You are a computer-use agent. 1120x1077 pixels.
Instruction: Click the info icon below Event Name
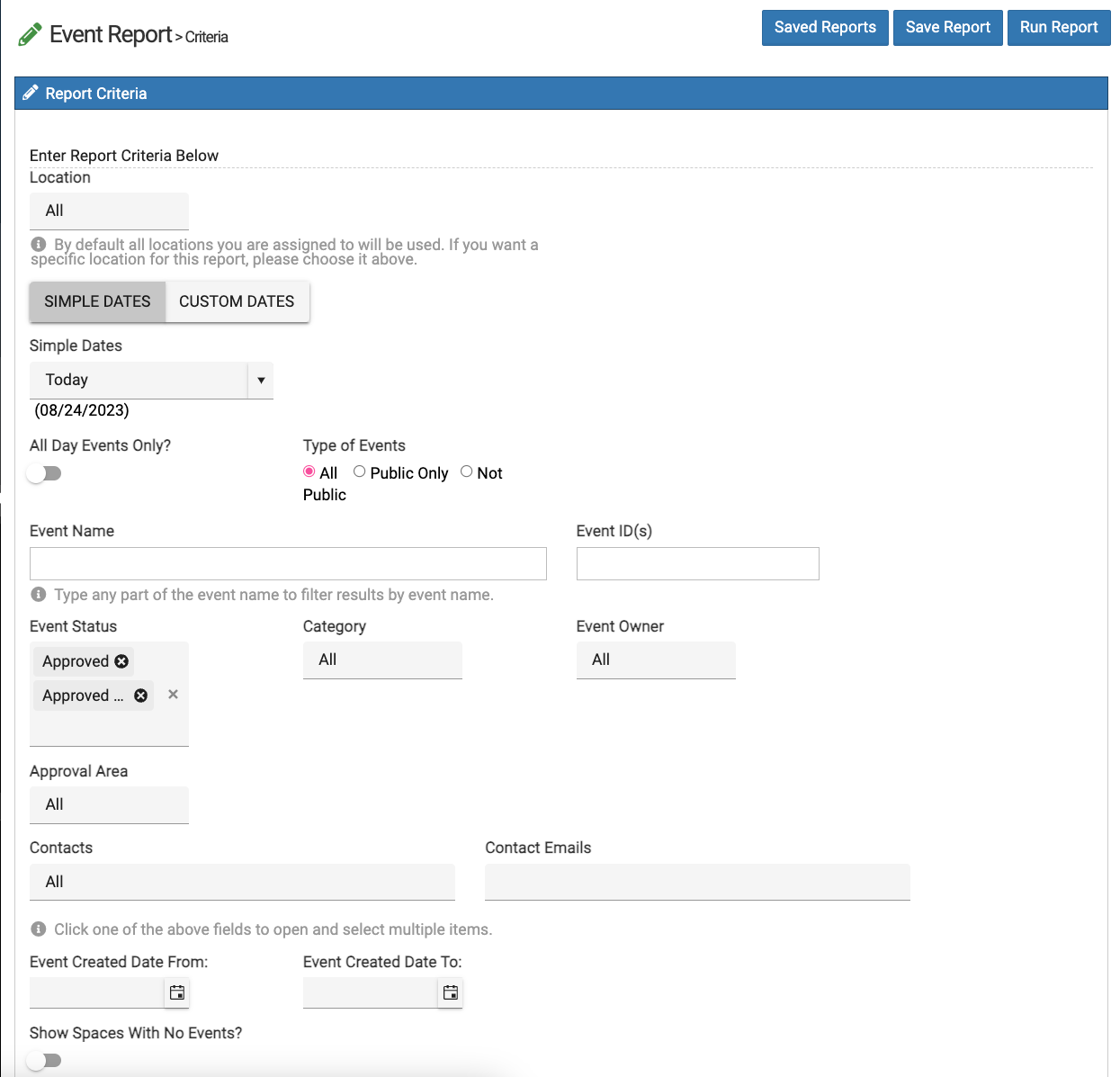39,595
